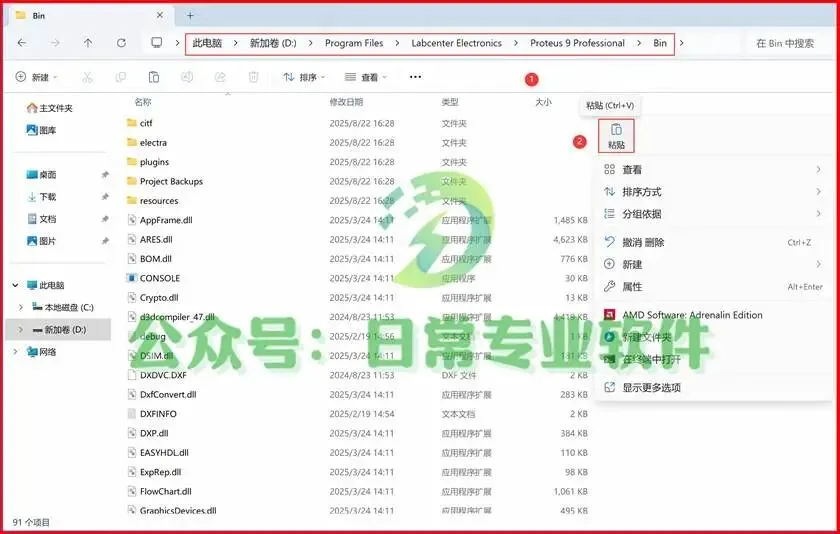Screen dimensions: 840x534
Task: Click the share icon in toolbar
Action: tap(220, 77)
